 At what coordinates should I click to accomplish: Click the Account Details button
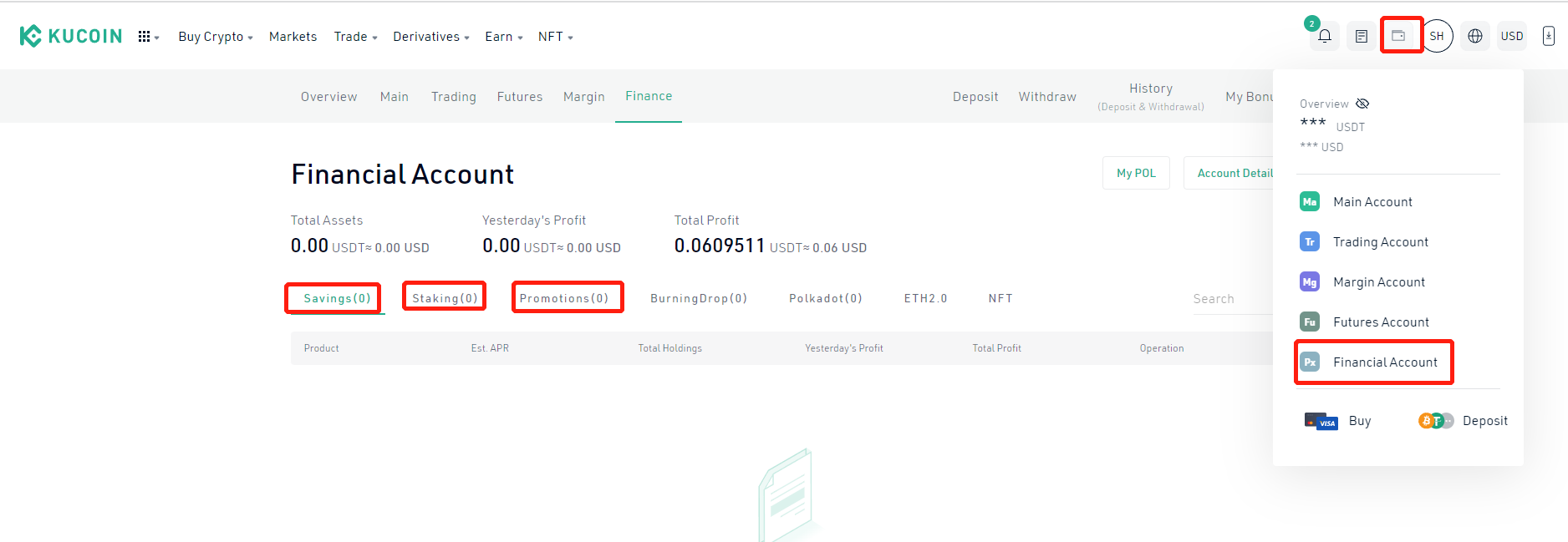tap(1229, 173)
